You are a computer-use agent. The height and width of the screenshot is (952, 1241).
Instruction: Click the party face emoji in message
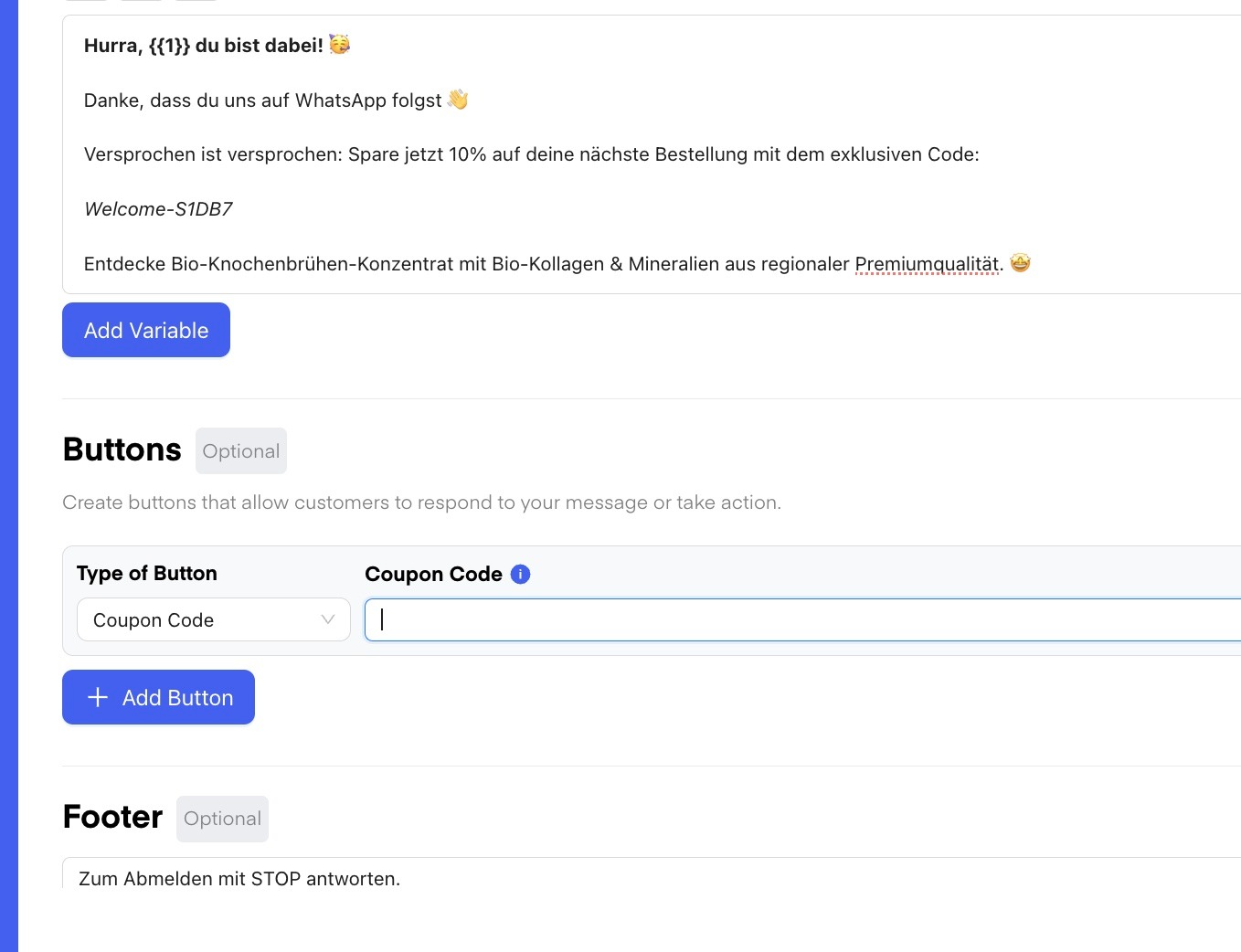(339, 44)
